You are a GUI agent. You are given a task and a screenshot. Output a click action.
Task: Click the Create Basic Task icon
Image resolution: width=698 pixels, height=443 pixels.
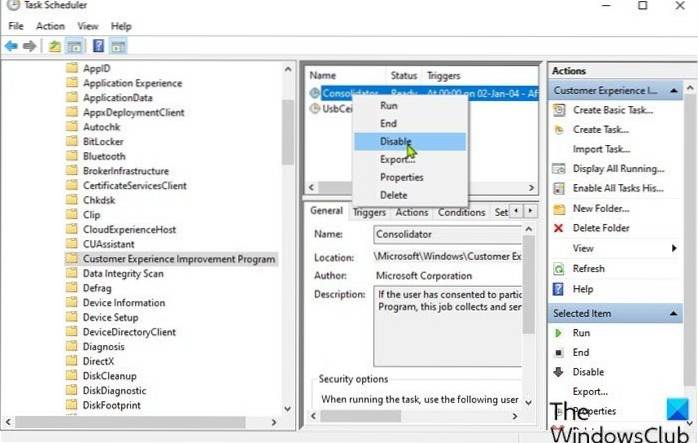pyautogui.click(x=559, y=110)
